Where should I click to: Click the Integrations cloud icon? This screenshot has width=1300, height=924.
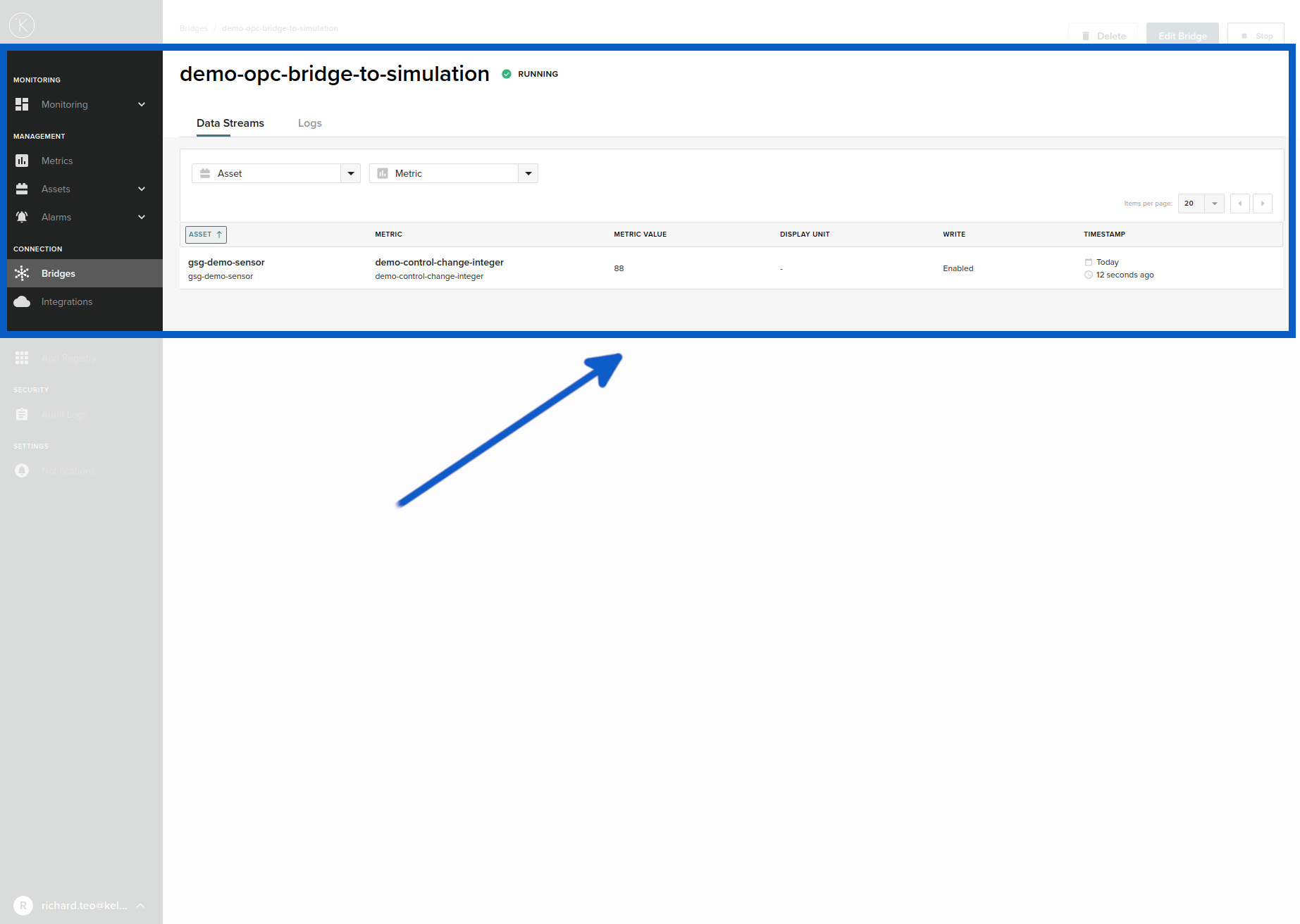(x=22, y=301)
